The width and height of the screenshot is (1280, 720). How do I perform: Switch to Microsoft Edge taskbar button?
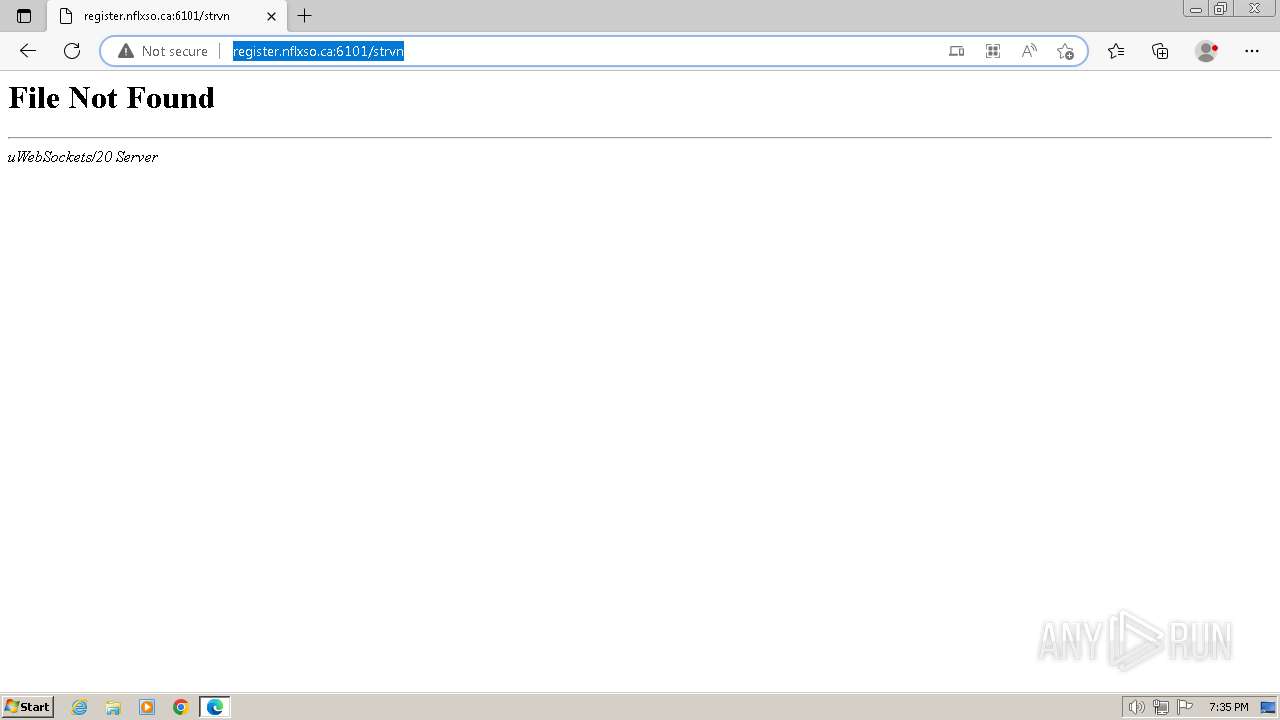[215, 707]
